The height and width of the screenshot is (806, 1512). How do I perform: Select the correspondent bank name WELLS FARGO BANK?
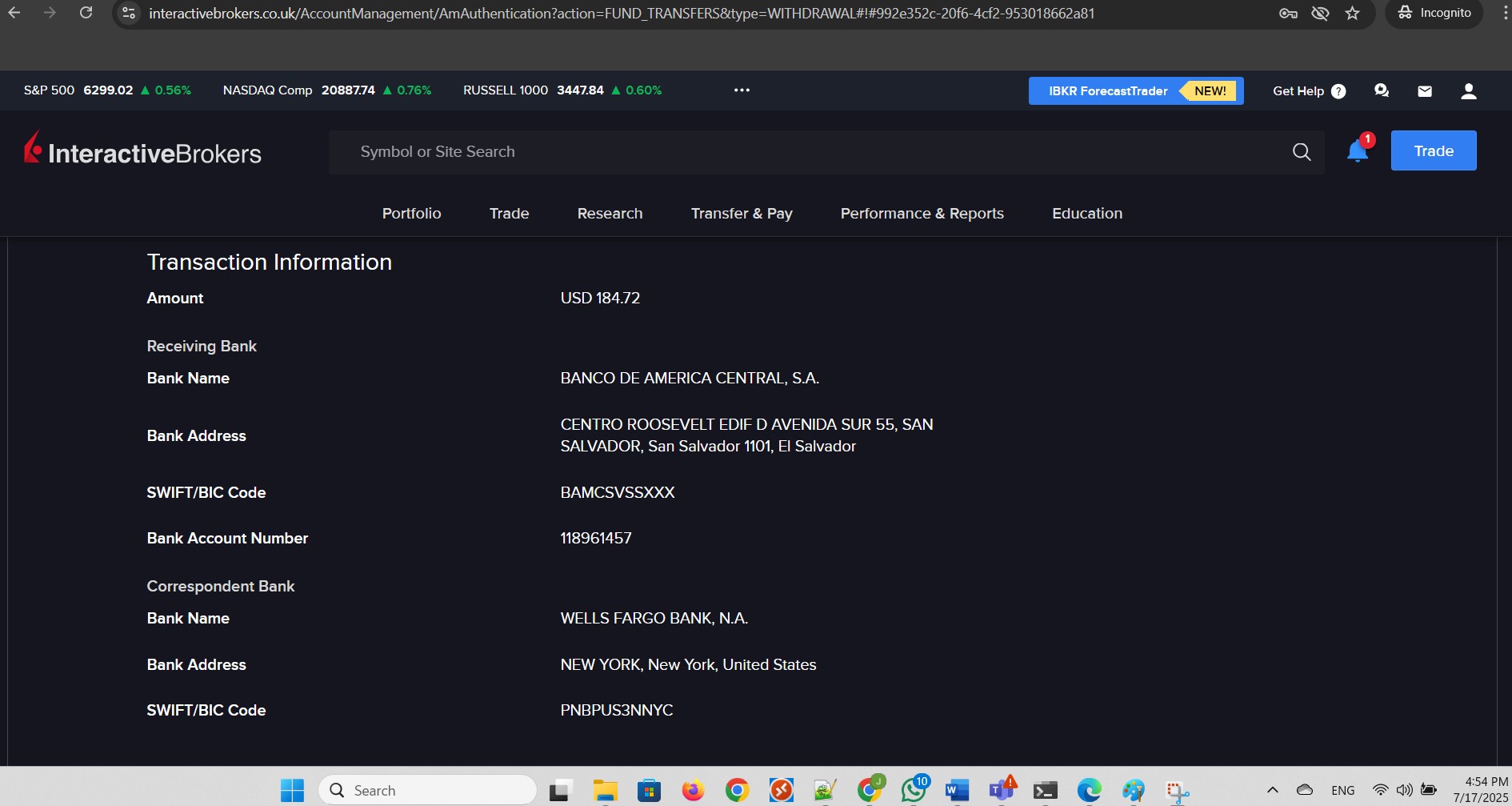click(654, 619)
